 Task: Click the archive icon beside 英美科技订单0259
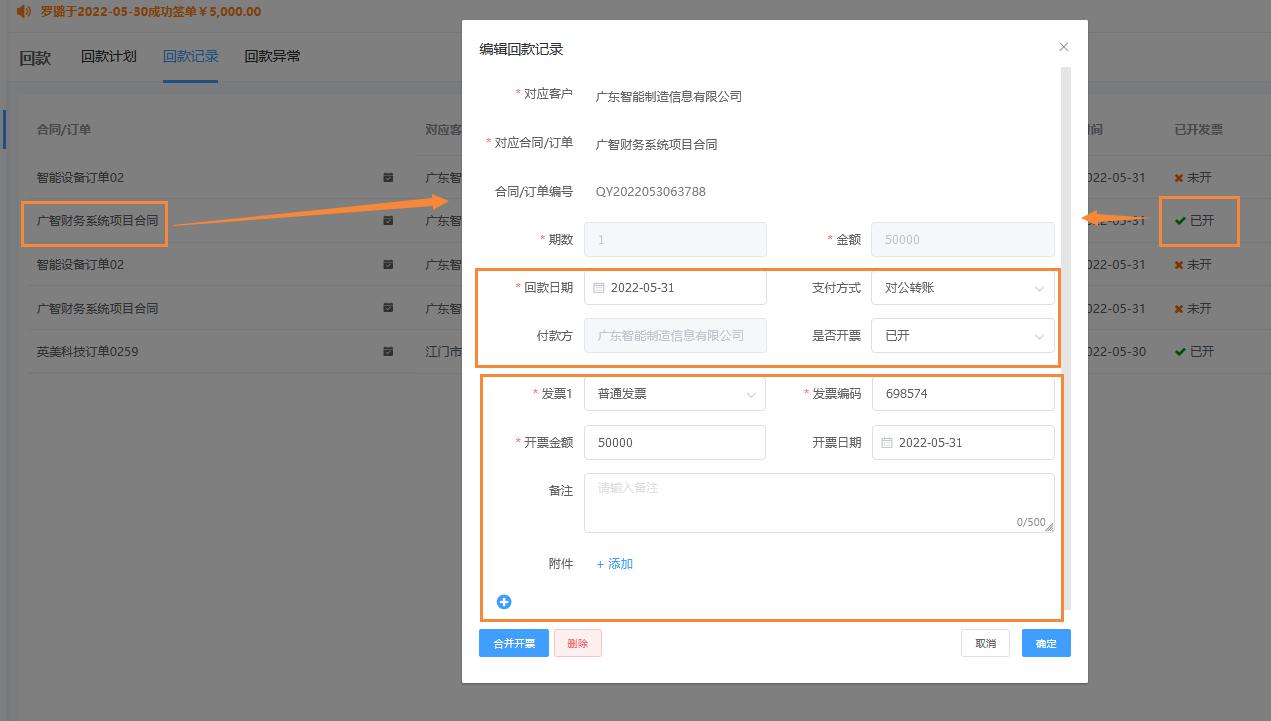(x=388, y=352)
